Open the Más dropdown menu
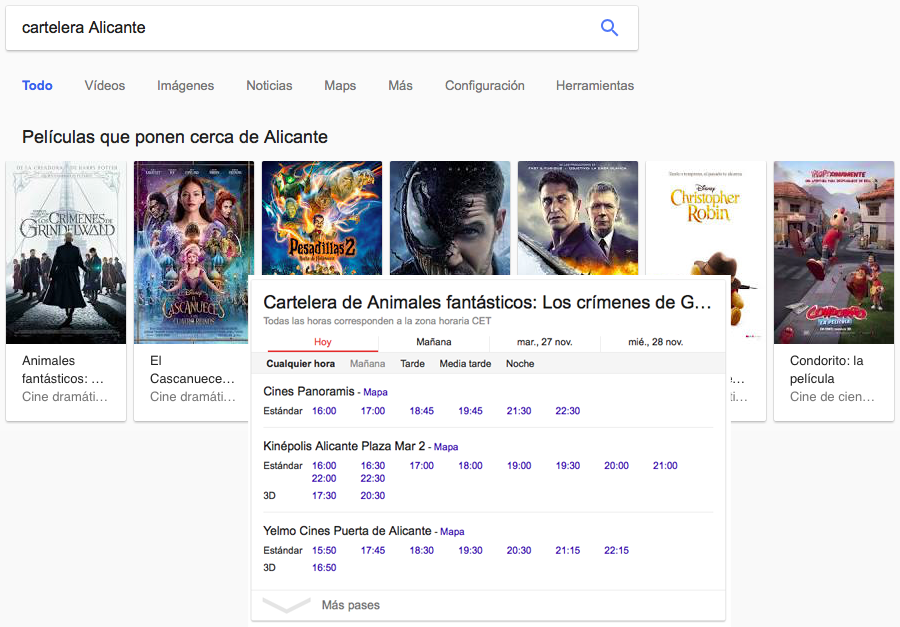The height and width of the screenshot is (627, 900). (x=400, y=86)
